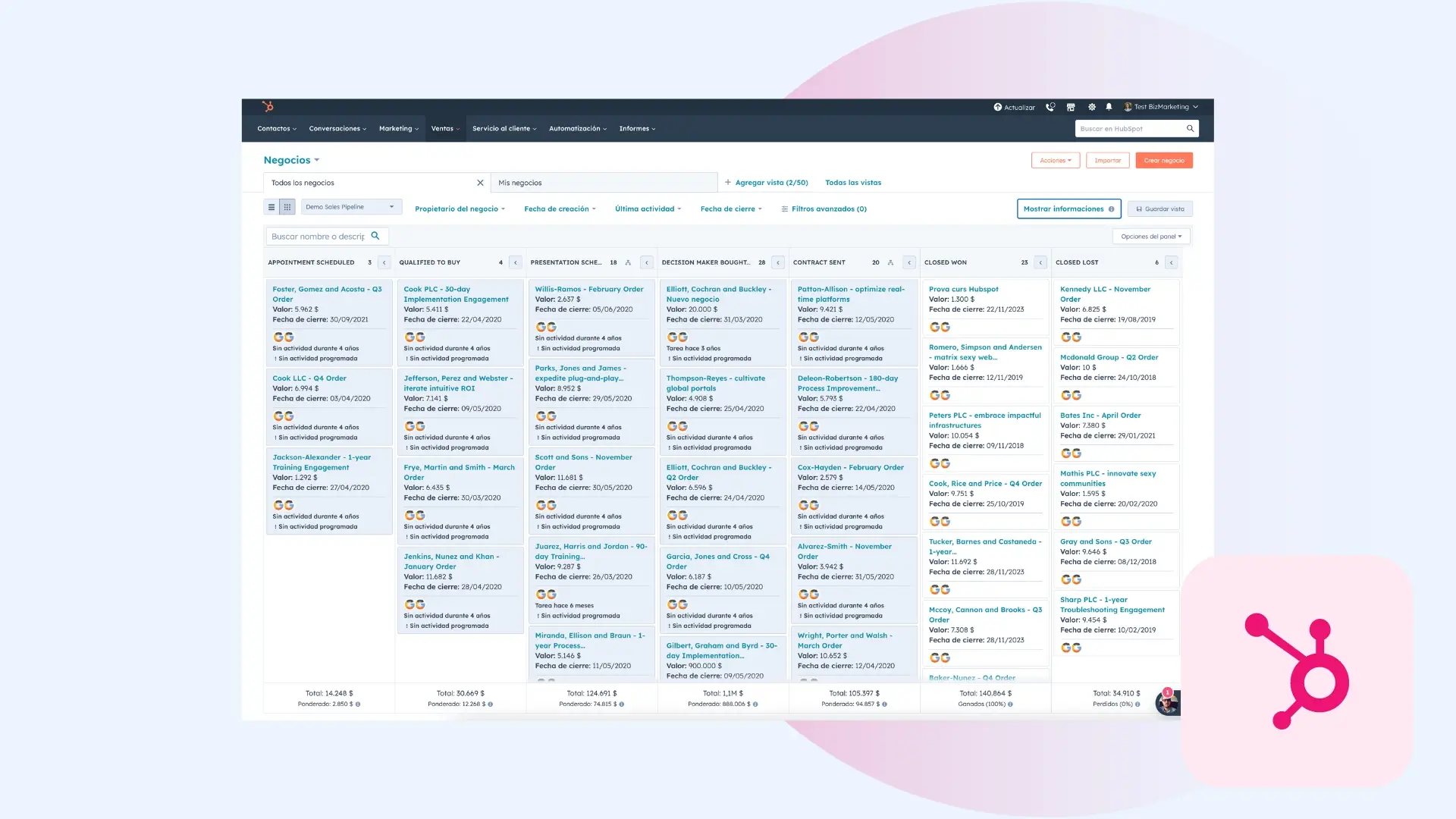Click the info icon next to Ponderado 2.850 $

click(358, 704)
